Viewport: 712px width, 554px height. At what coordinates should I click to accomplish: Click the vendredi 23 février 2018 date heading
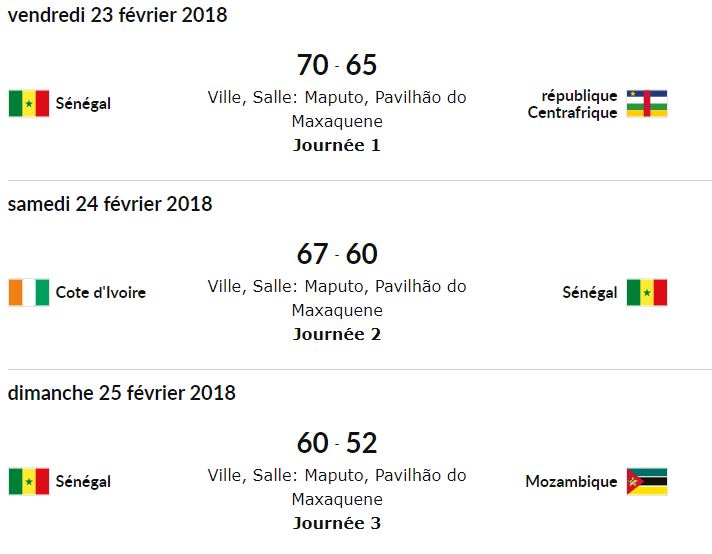click(x=118, y=15)
